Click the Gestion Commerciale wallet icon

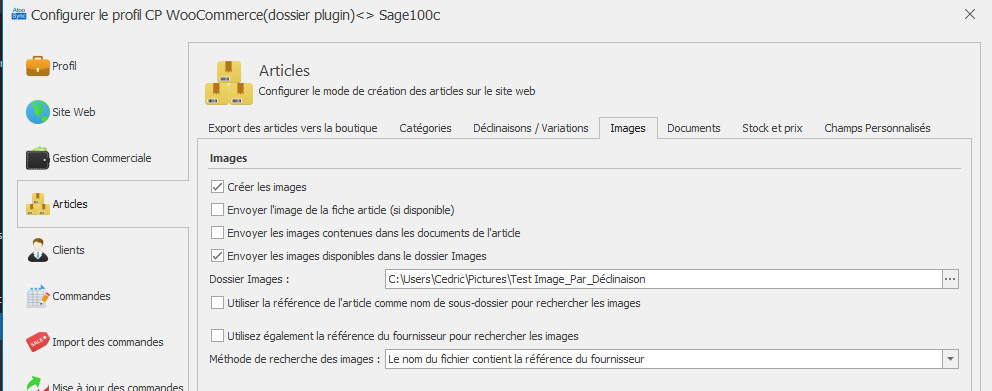point(38,158)
